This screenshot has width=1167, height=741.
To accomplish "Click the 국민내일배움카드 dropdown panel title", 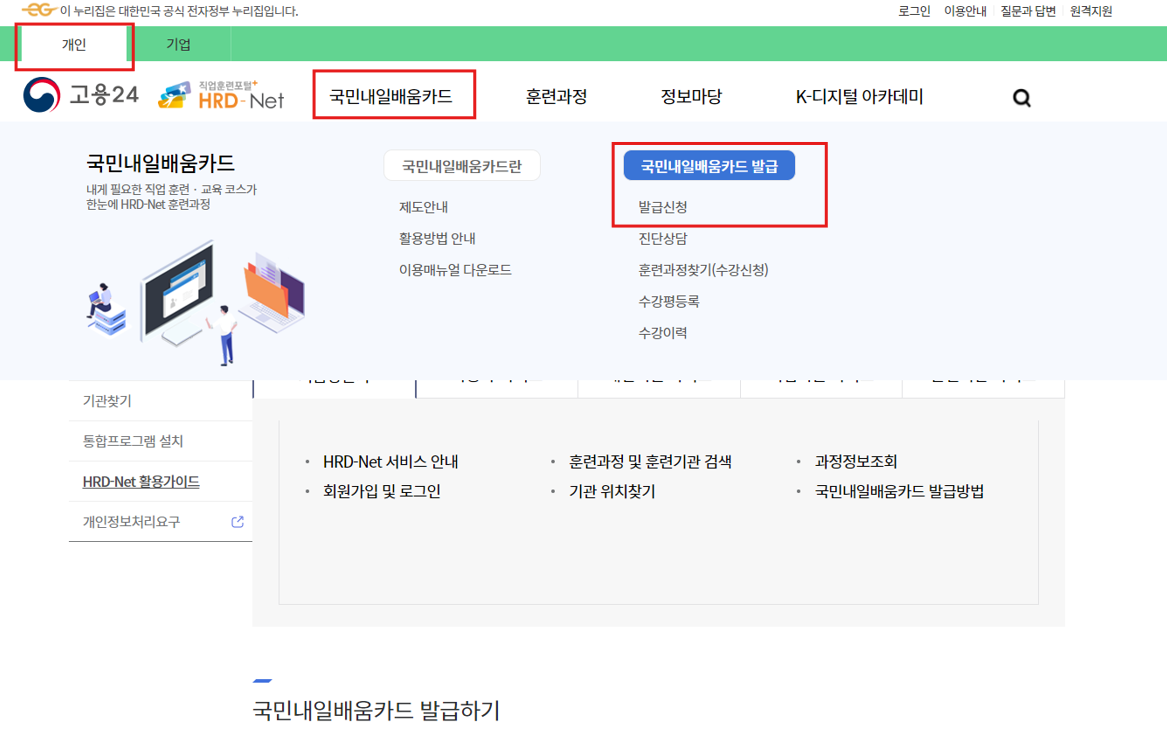I will [160, 163].
